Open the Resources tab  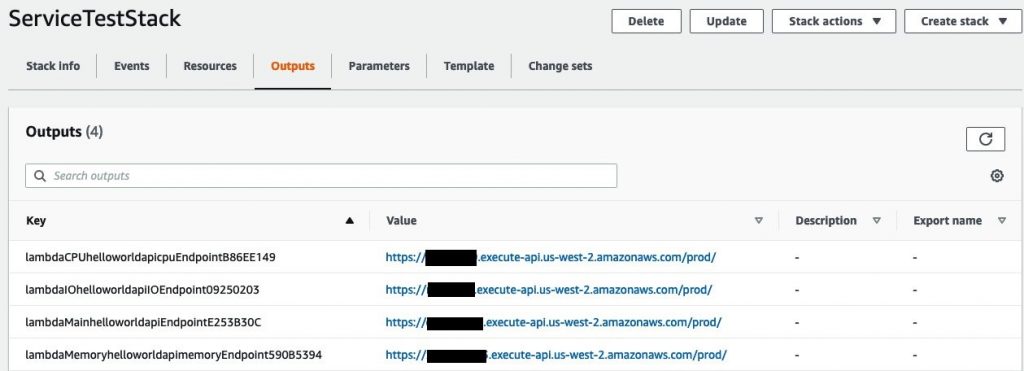210,66
